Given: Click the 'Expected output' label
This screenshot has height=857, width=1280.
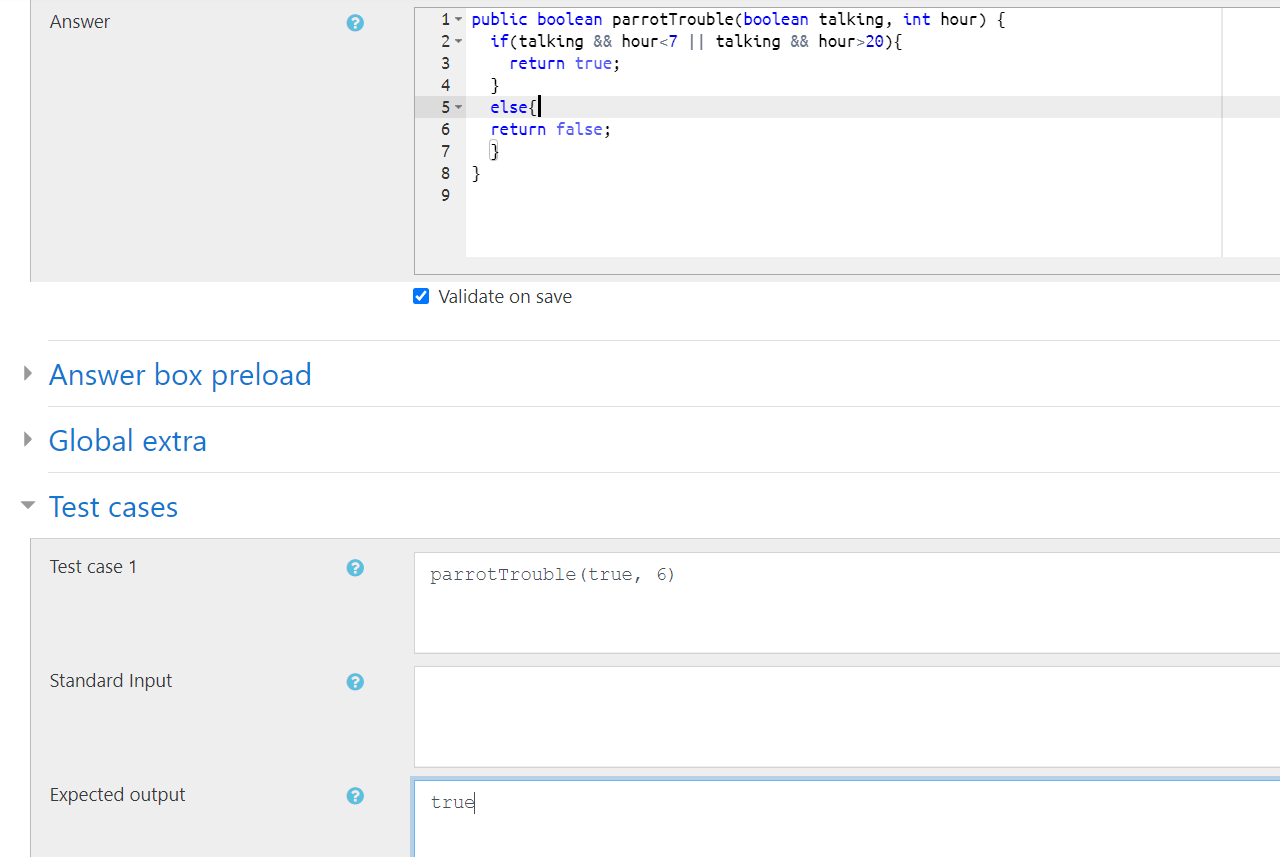Looking at the screenshot, I should click(118, 795).
